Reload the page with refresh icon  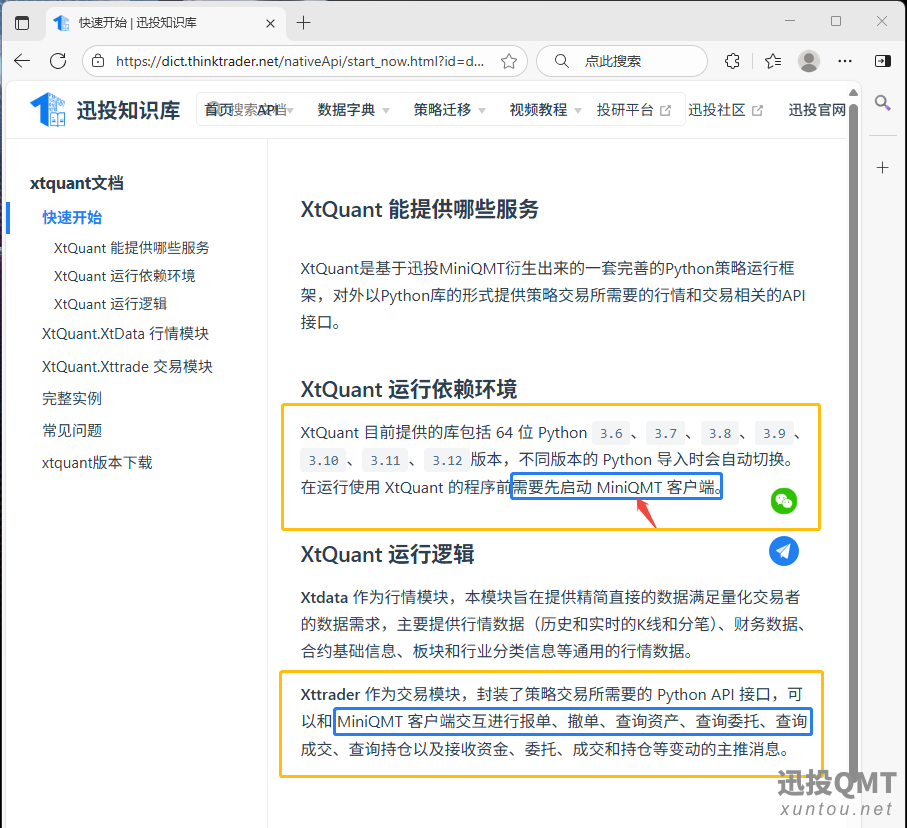(58, 61)
